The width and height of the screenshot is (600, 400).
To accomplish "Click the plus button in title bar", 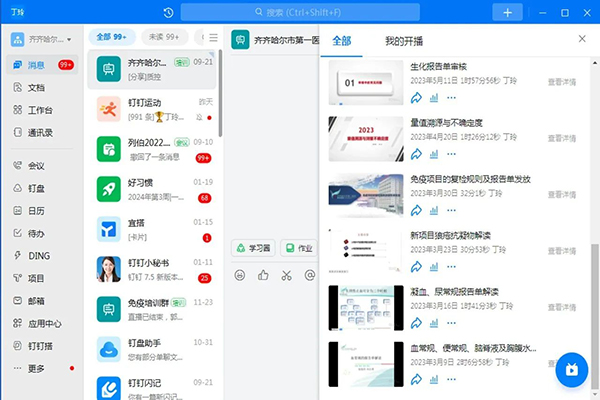I will [x=507, y=13].
